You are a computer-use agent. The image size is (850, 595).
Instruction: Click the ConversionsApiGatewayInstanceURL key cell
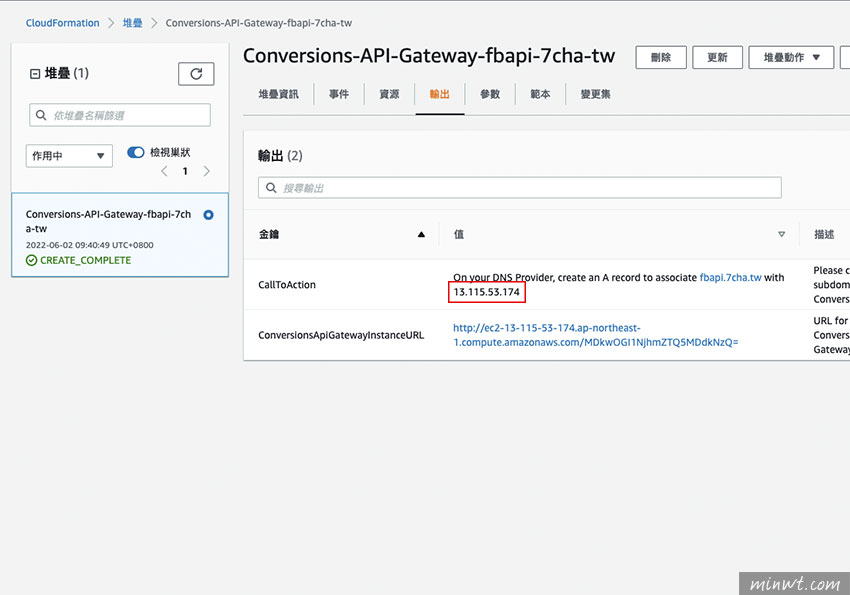click(x=341, y=335)
